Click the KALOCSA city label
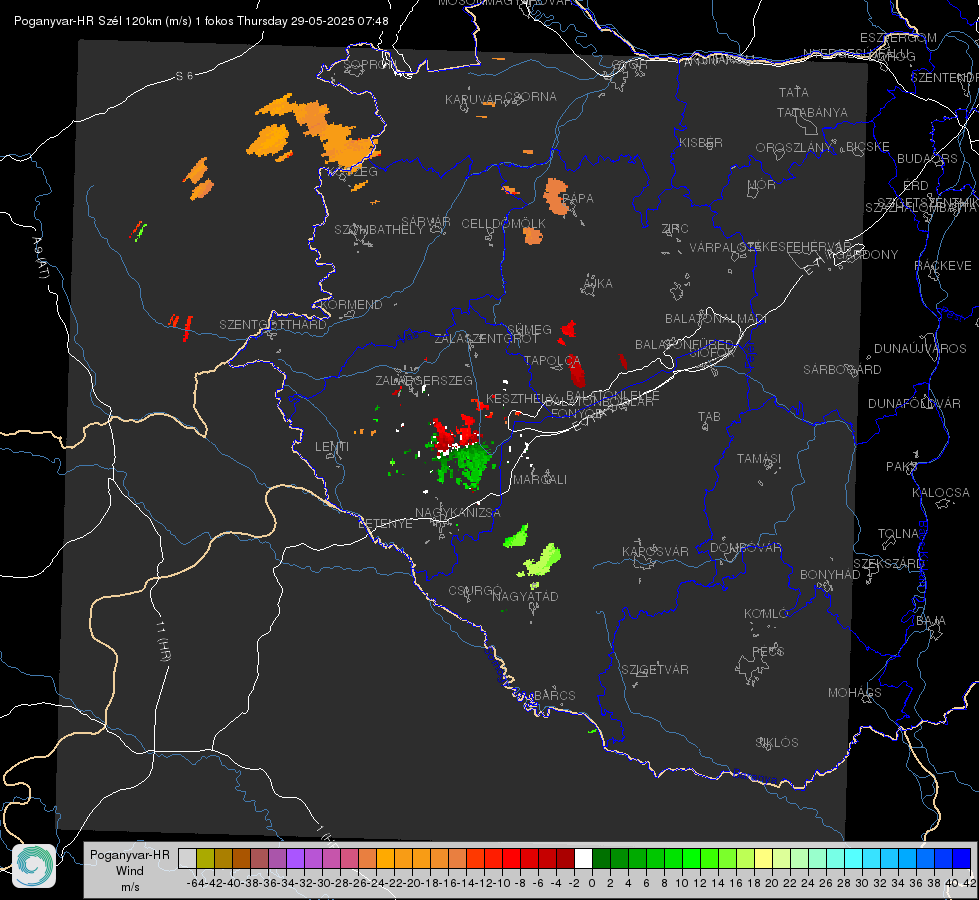This screenshot has height=900, width=979. point(941,493)
